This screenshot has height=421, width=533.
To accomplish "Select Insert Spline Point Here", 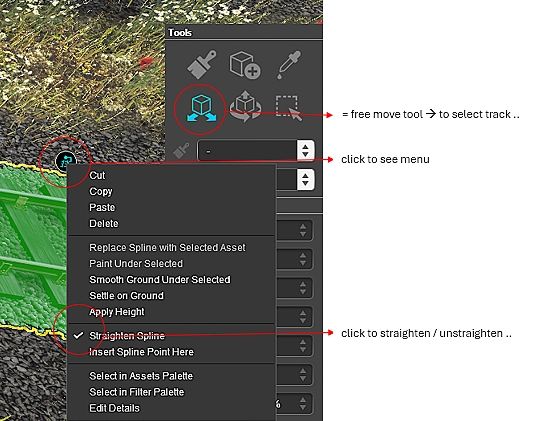I will tap(141, 352).
